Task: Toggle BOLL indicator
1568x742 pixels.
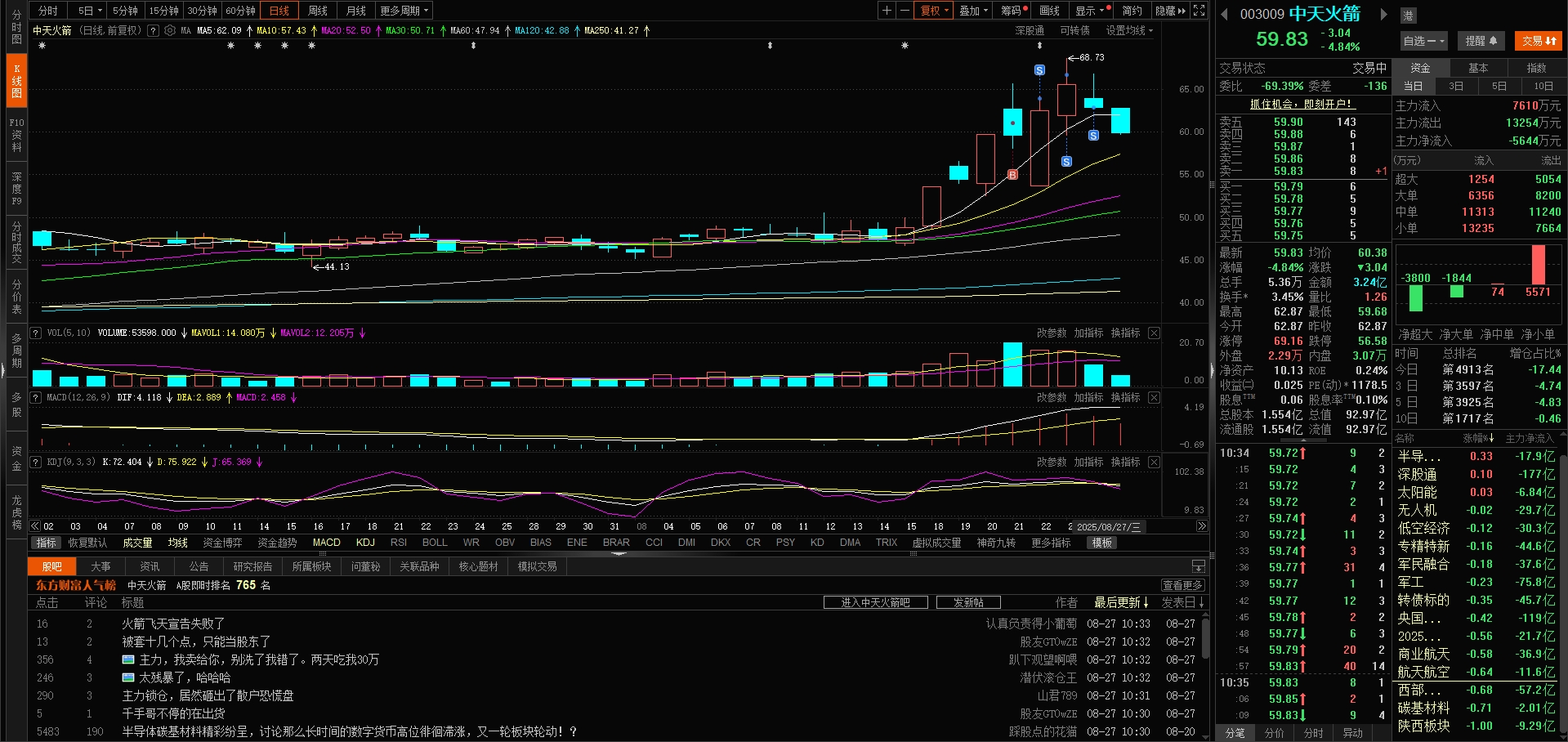Action: 435,543
